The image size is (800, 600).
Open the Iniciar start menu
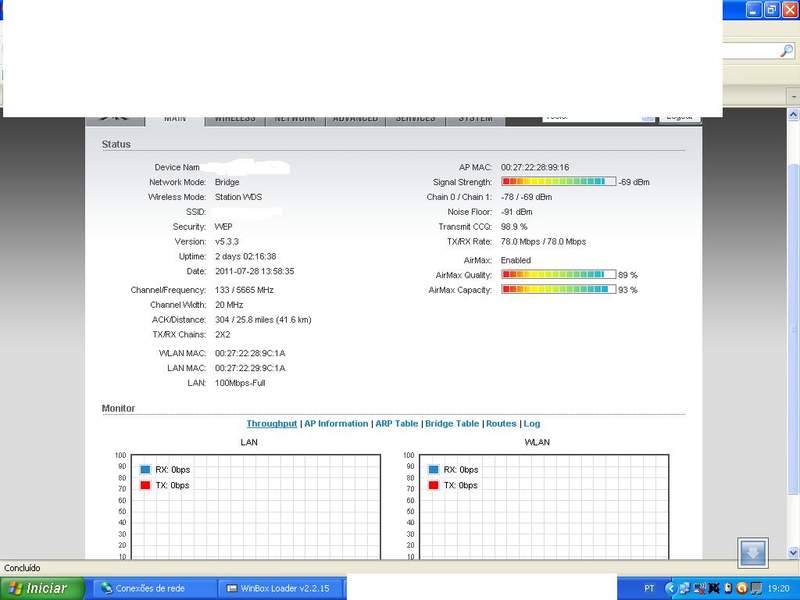pos(42,588)
